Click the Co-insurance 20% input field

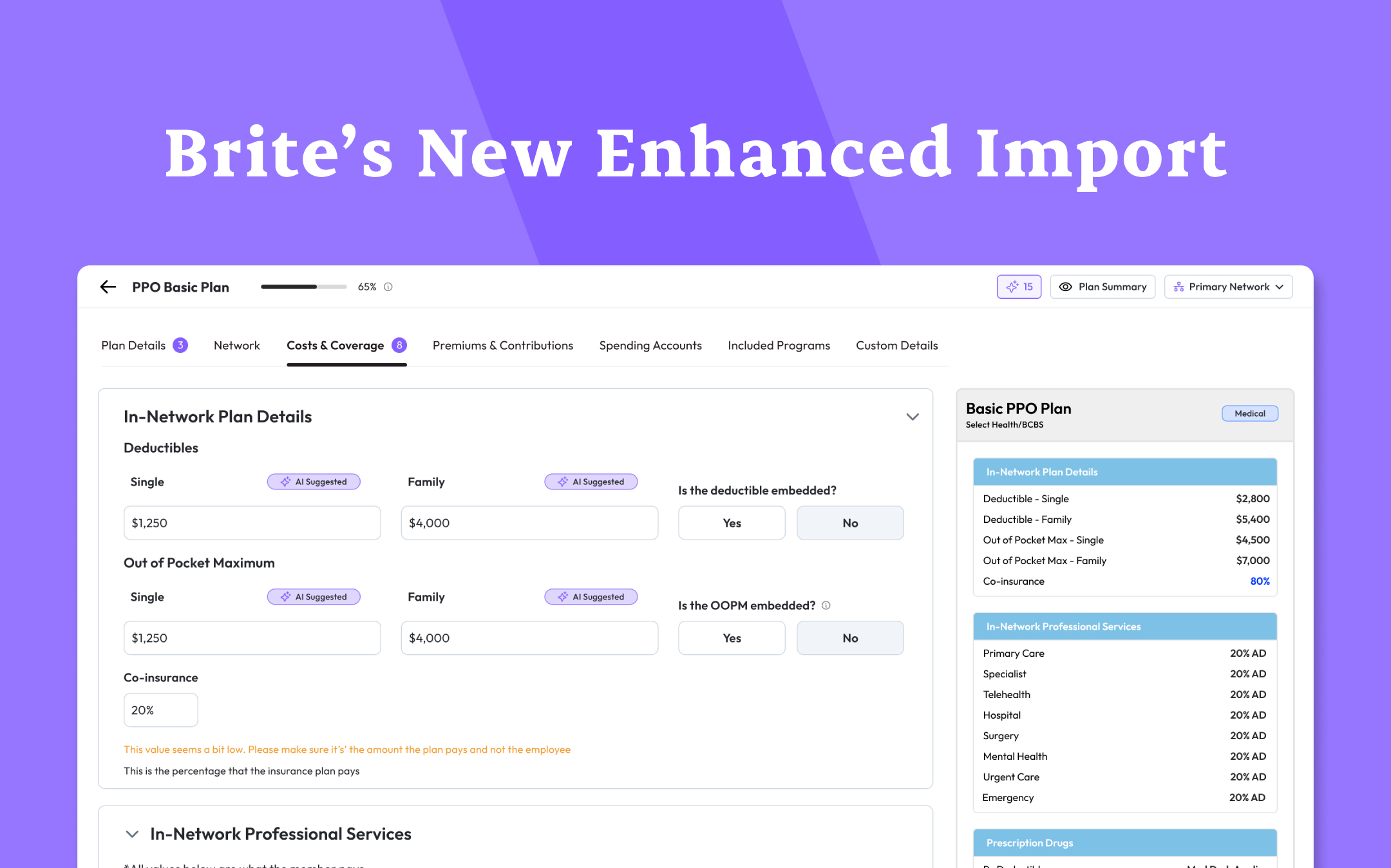tap(160, 710)
